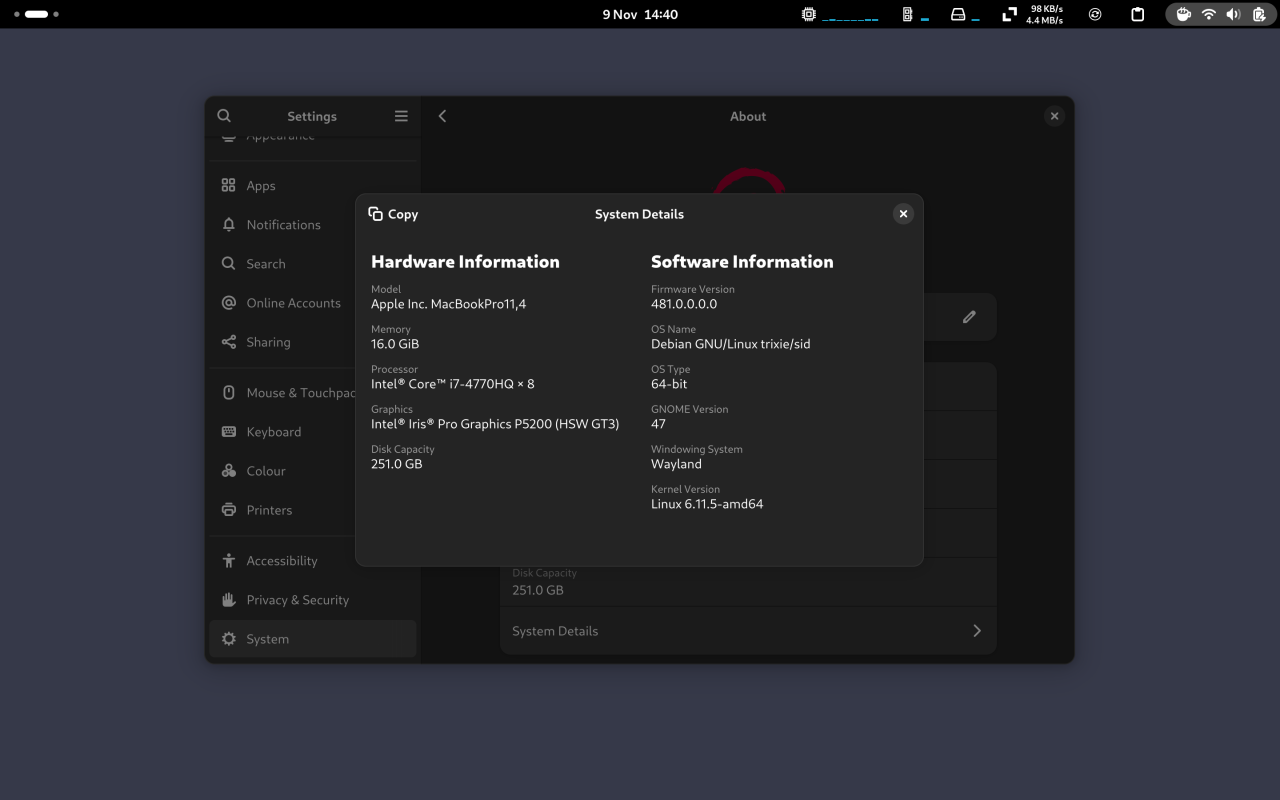The height and width of the screenshot is (800, 1280).
Task: Expand the System Details row chevron
Action: 977,630
